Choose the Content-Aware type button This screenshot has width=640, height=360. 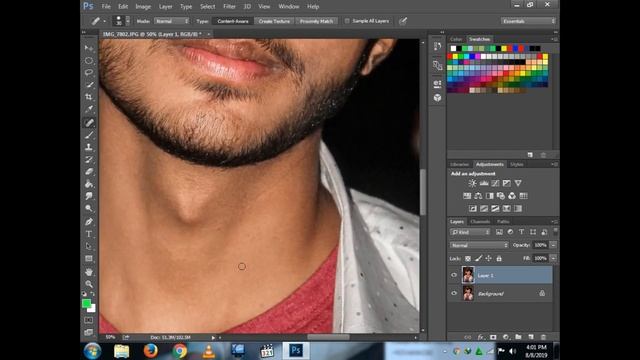(x=233, y=21)
